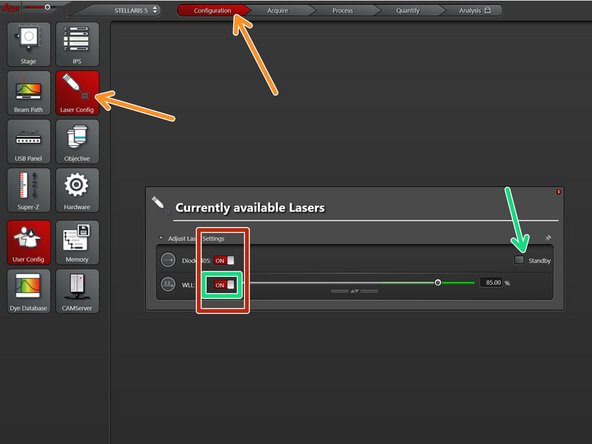This screenshot has width=592, height=444.
Task: Collapse the Adjust Laser Settings section
Action: 161,238
